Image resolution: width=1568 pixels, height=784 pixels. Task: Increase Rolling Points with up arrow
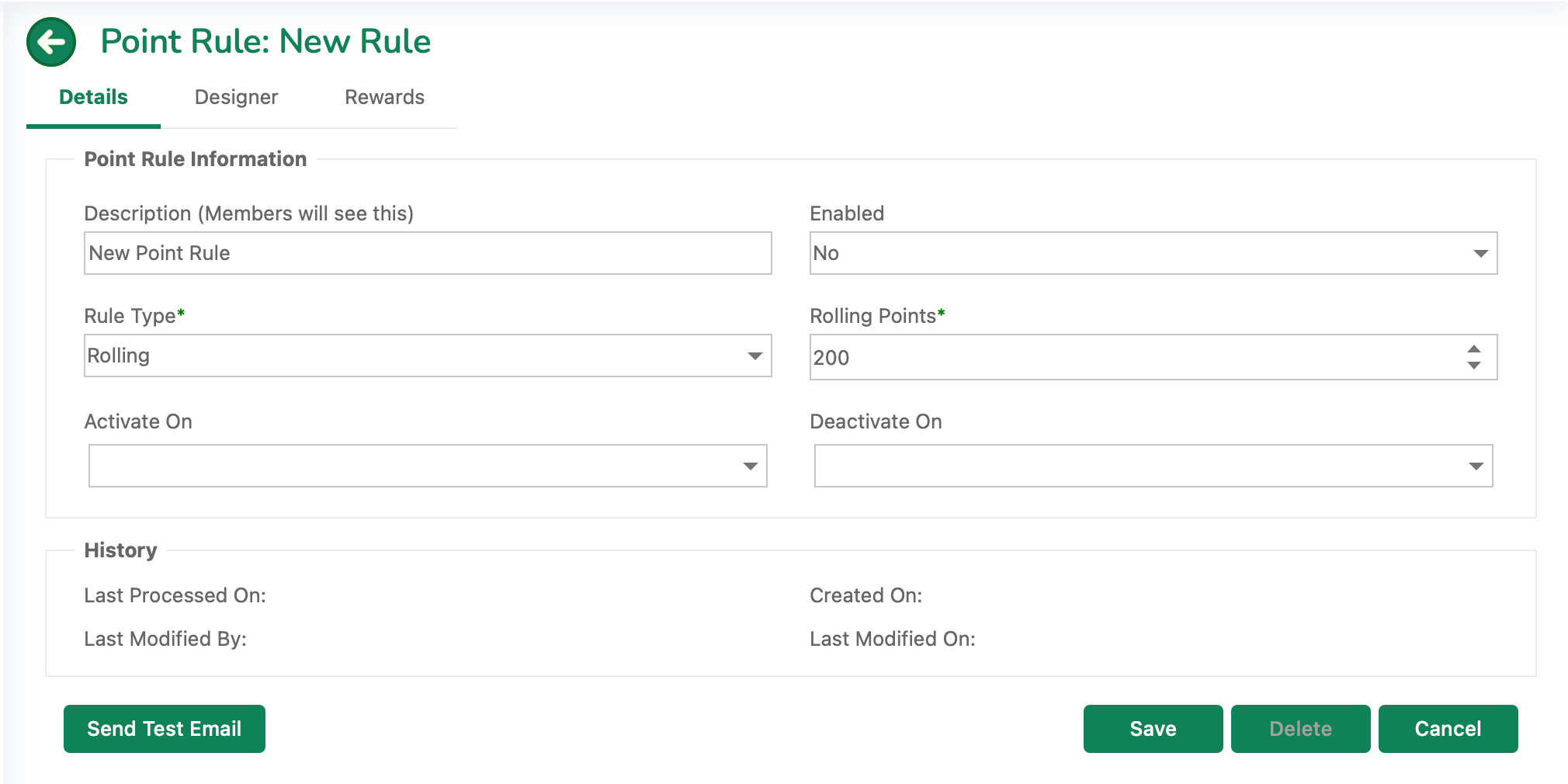[x=1473, y=349]
